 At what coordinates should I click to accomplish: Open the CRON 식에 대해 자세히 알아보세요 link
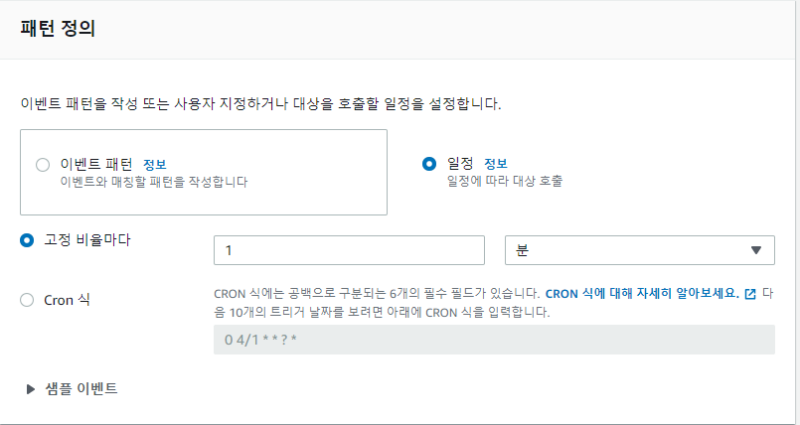coord(641,294)
